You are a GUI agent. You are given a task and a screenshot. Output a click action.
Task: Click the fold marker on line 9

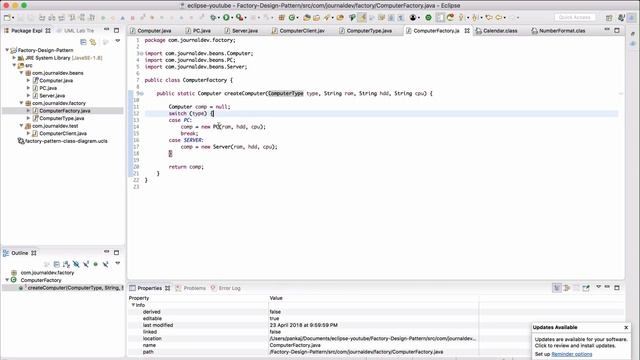tap(142, 93)
